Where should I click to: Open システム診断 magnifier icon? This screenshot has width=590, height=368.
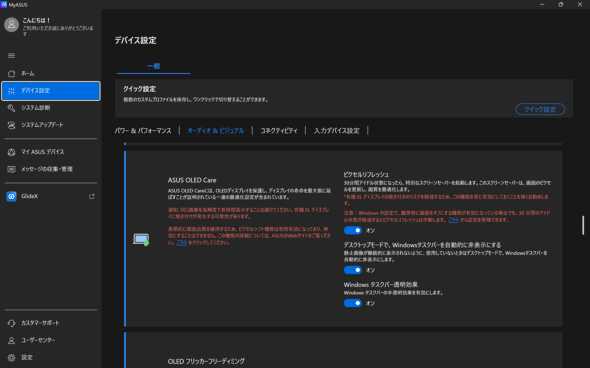[x=11, y=108]
